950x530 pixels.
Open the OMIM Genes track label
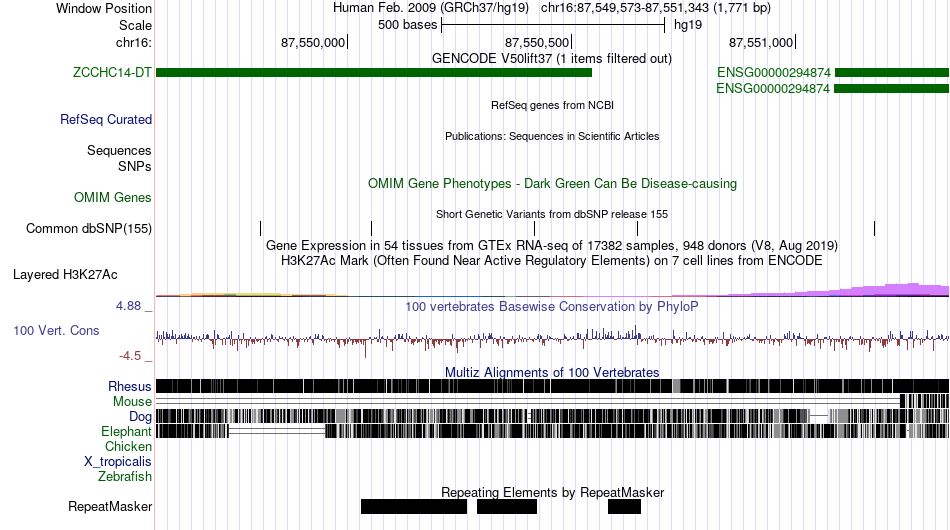(113, 197)
